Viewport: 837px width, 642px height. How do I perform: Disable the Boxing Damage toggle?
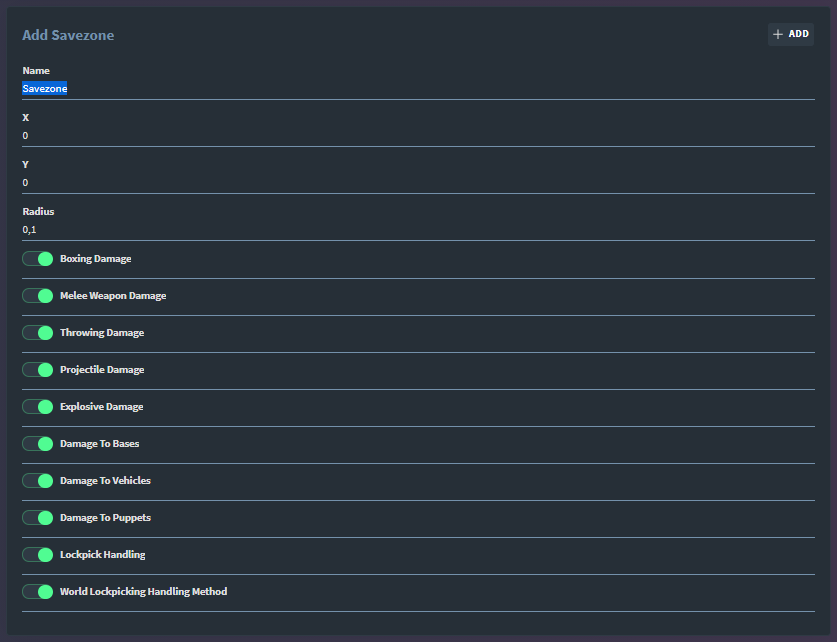38,259
